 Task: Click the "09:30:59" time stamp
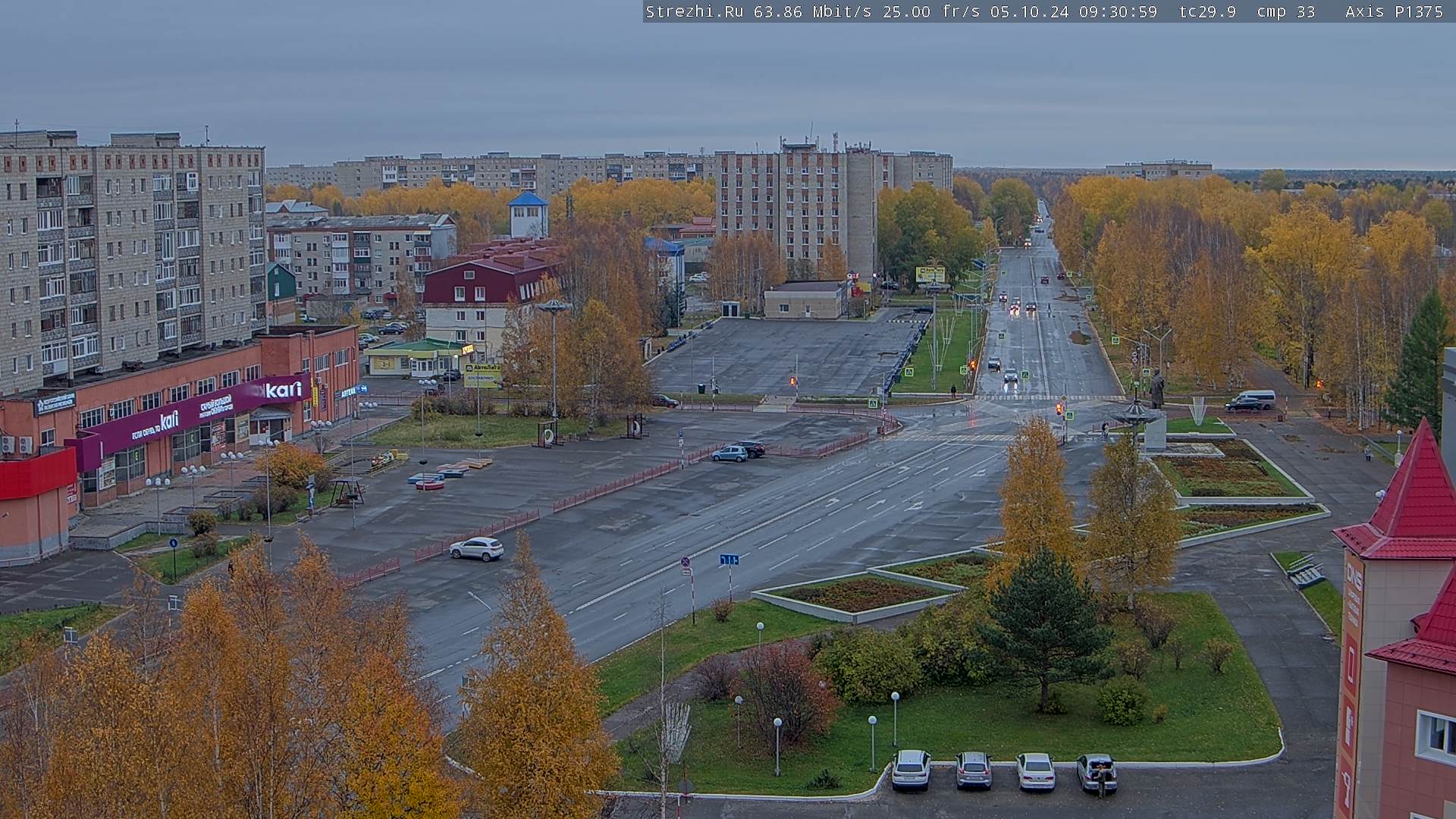[x=1119, y=11]
